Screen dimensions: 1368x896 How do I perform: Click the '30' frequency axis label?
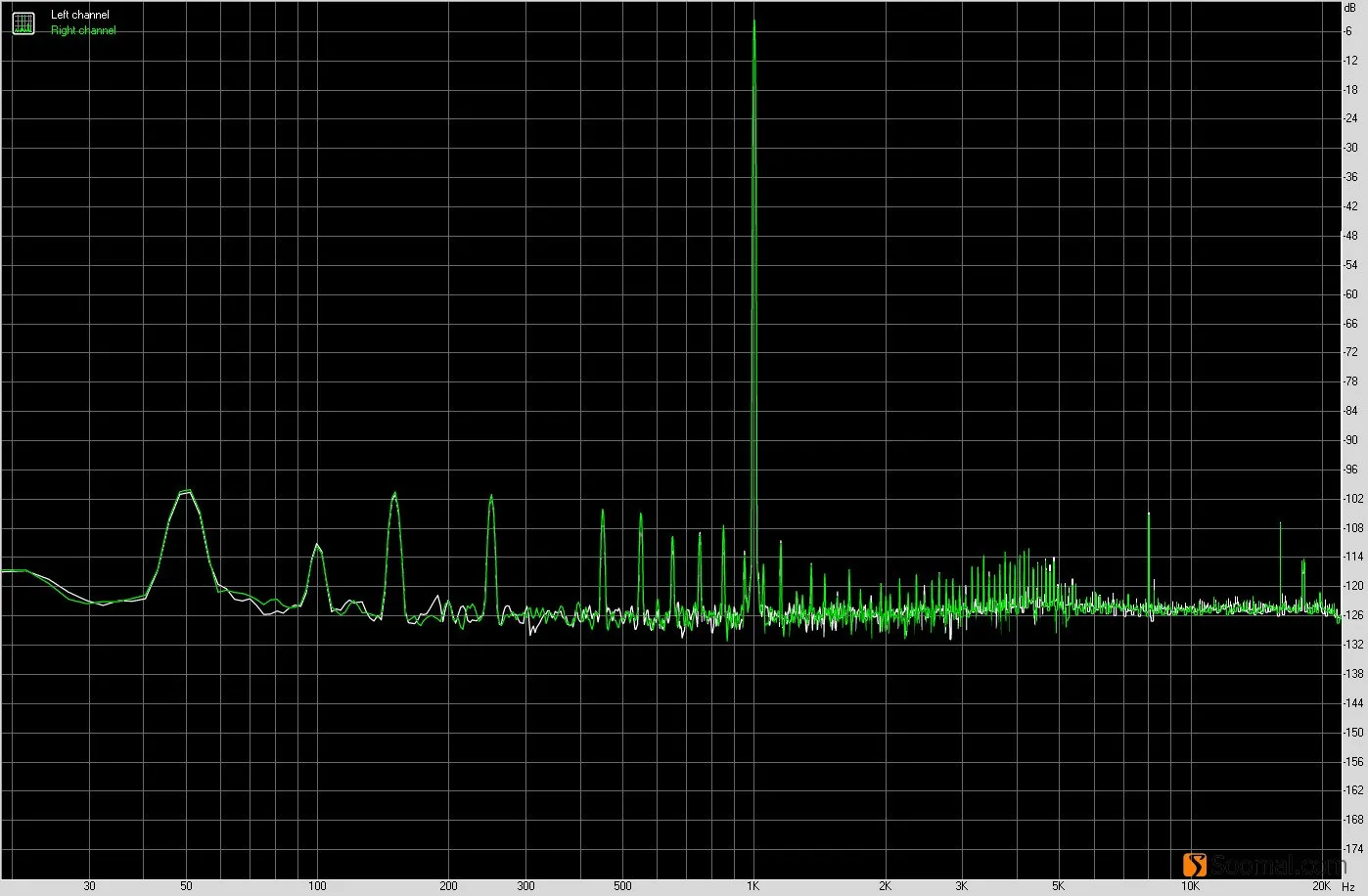[90, 886]
